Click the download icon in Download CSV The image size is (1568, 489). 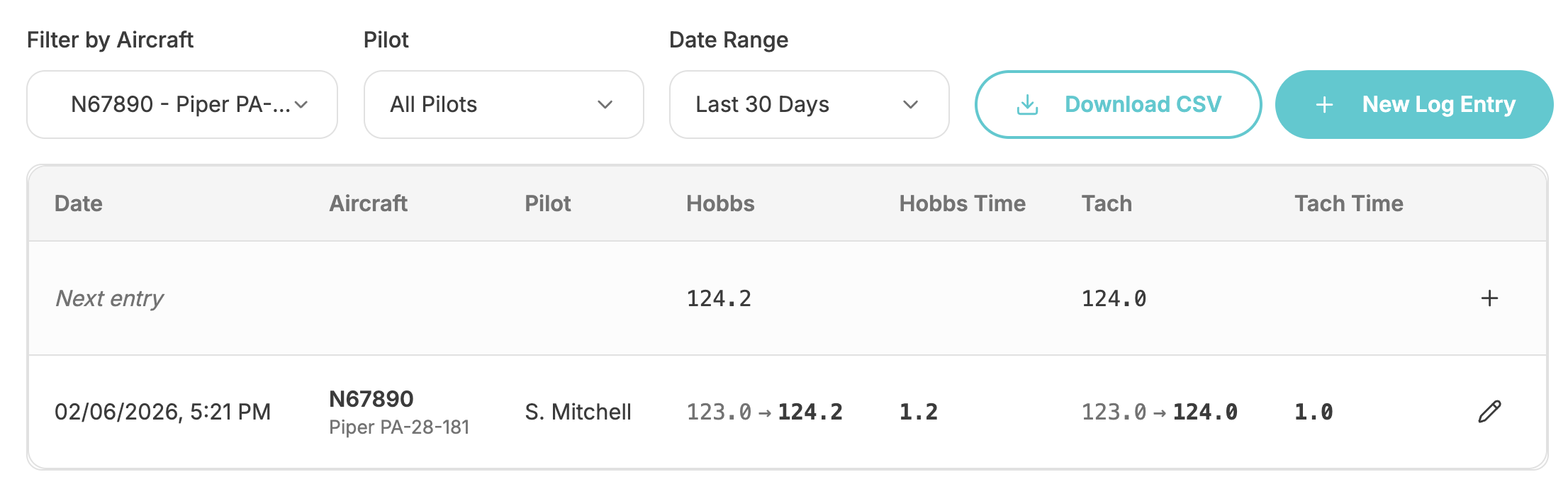(x=1027, y=105)
